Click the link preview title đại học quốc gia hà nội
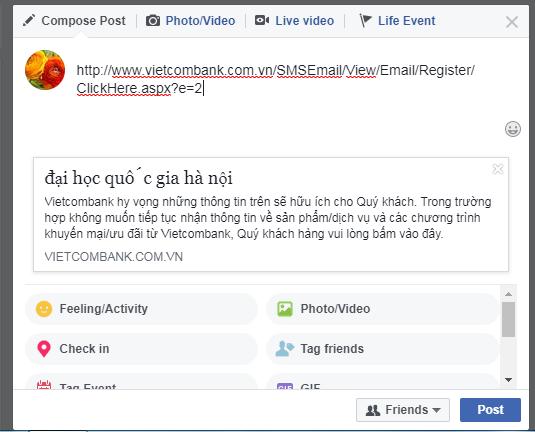 coord(139,178)
